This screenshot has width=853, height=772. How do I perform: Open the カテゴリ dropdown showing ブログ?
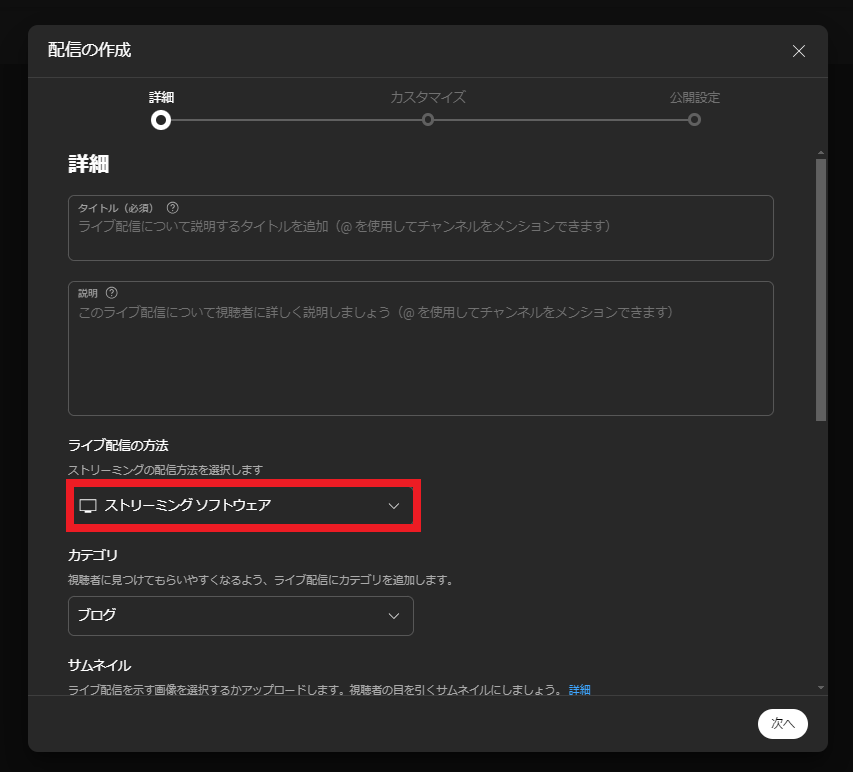[240, 616]
